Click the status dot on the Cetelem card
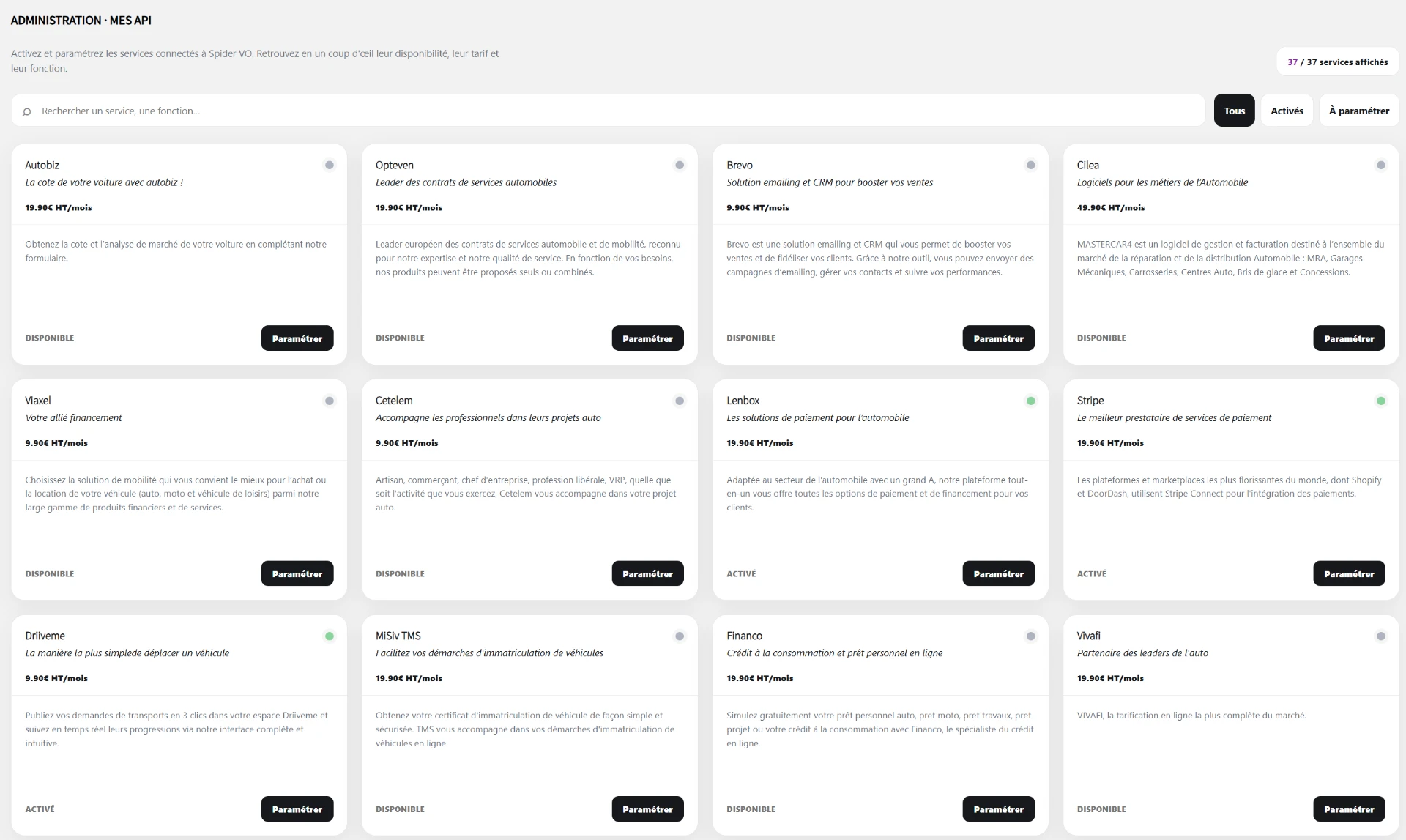 pyautogui.click(x=680, y=401)
